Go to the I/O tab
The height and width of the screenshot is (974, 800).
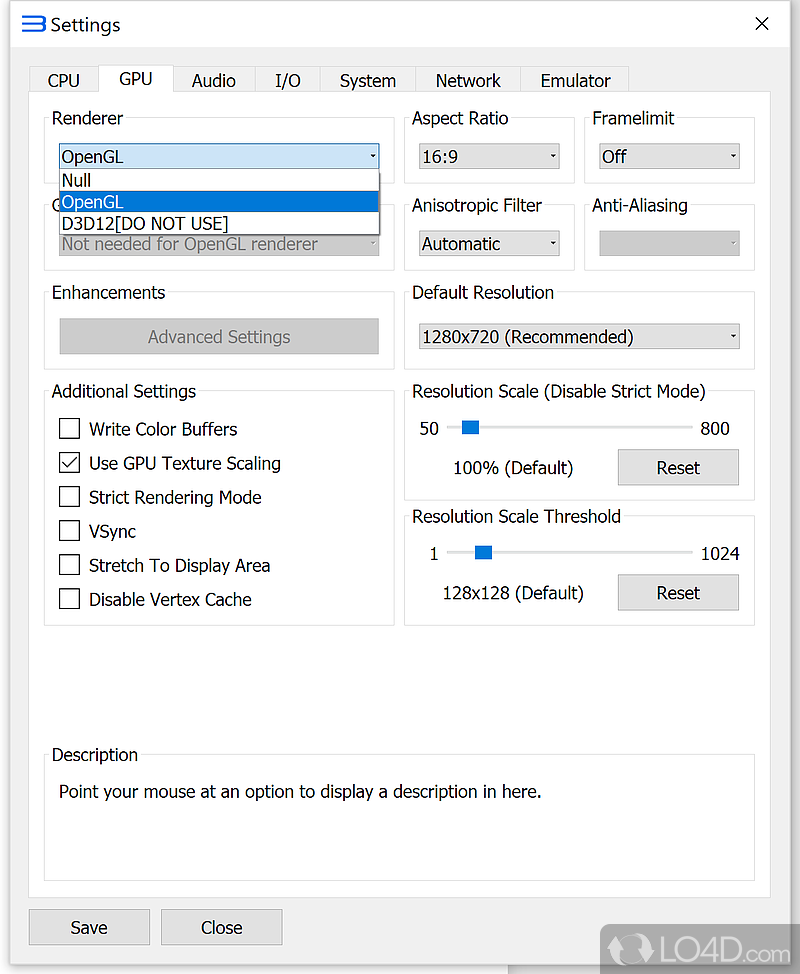coord(288,81)
